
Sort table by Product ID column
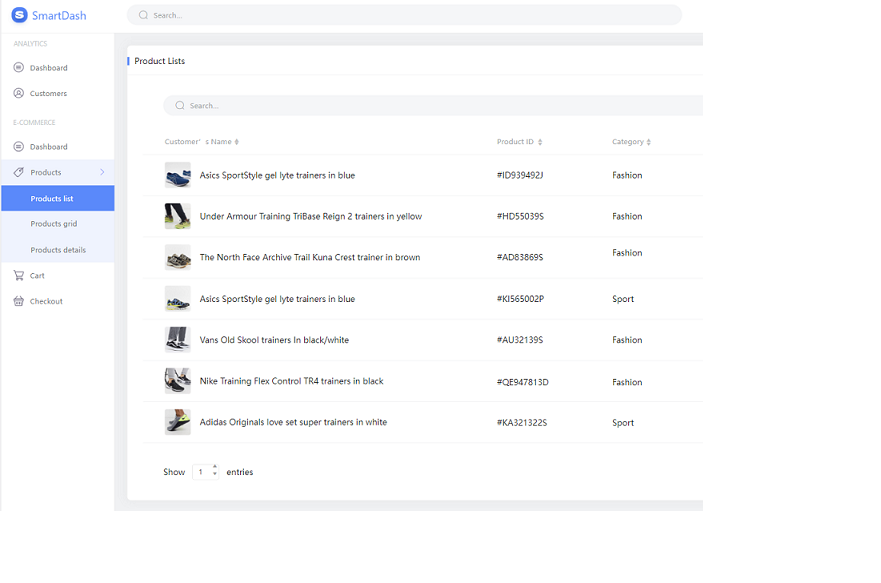[540, 142]
